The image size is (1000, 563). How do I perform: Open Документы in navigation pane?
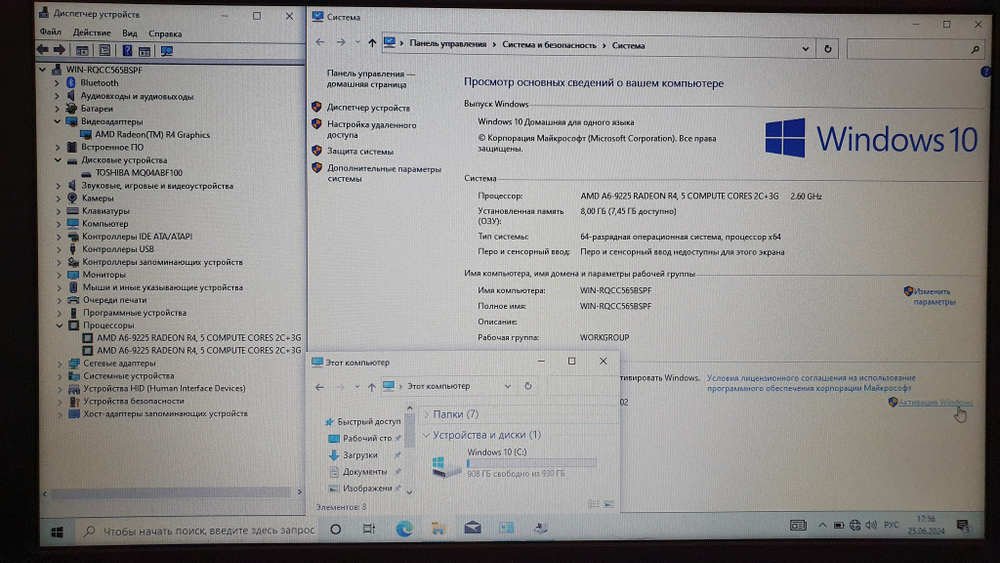[365, 472]
